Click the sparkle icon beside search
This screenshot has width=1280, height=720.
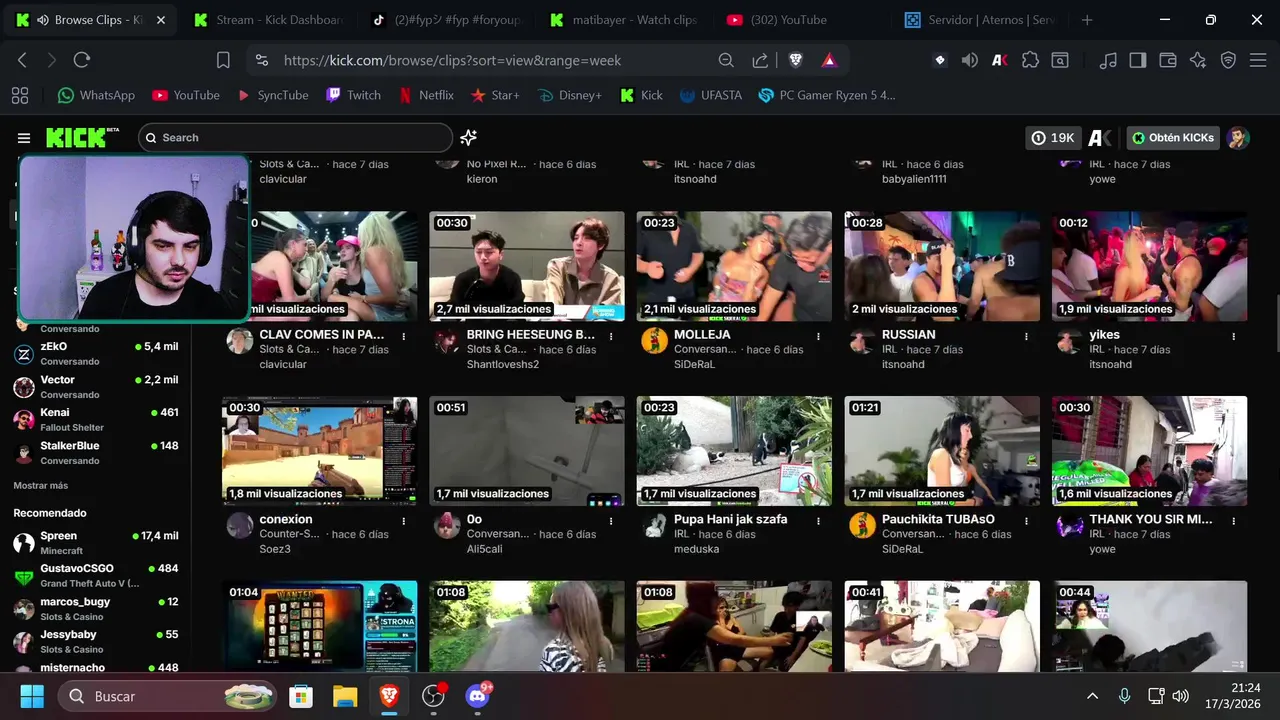tap(468, 138)
